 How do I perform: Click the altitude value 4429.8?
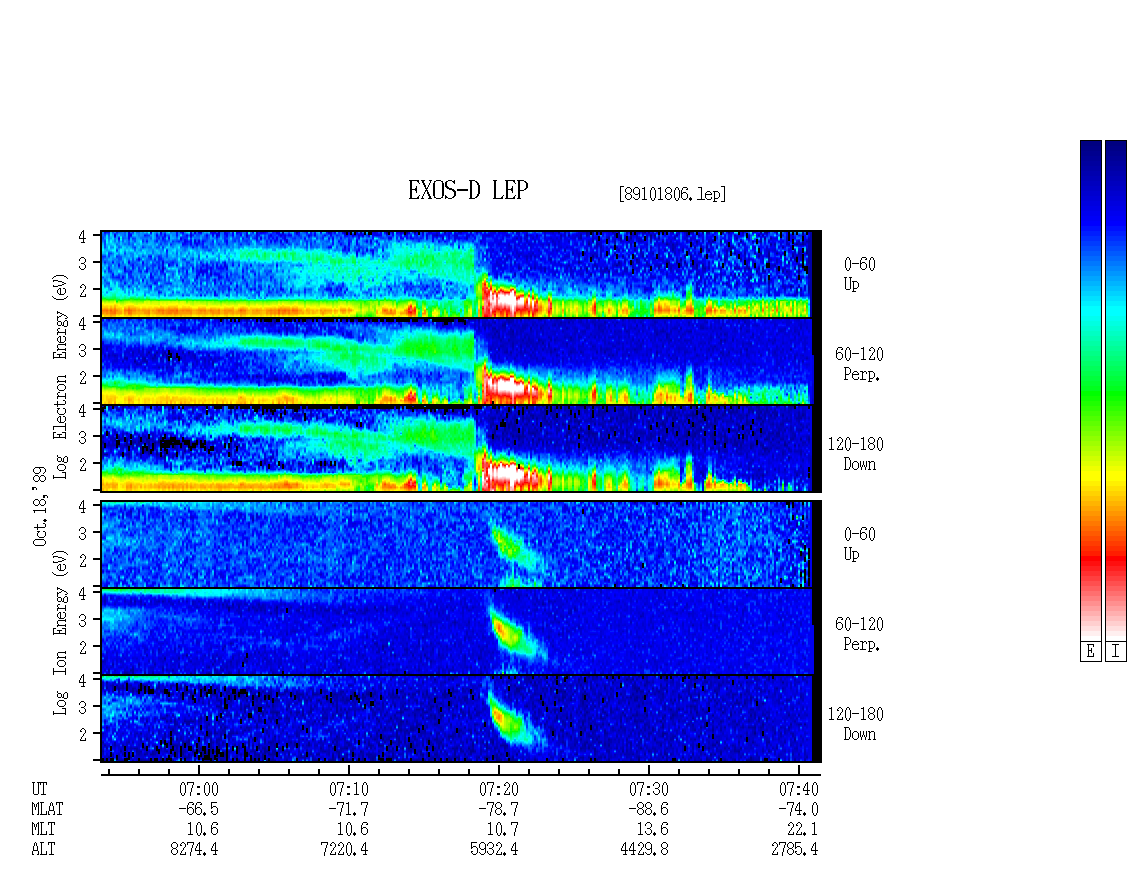[644, 850]
